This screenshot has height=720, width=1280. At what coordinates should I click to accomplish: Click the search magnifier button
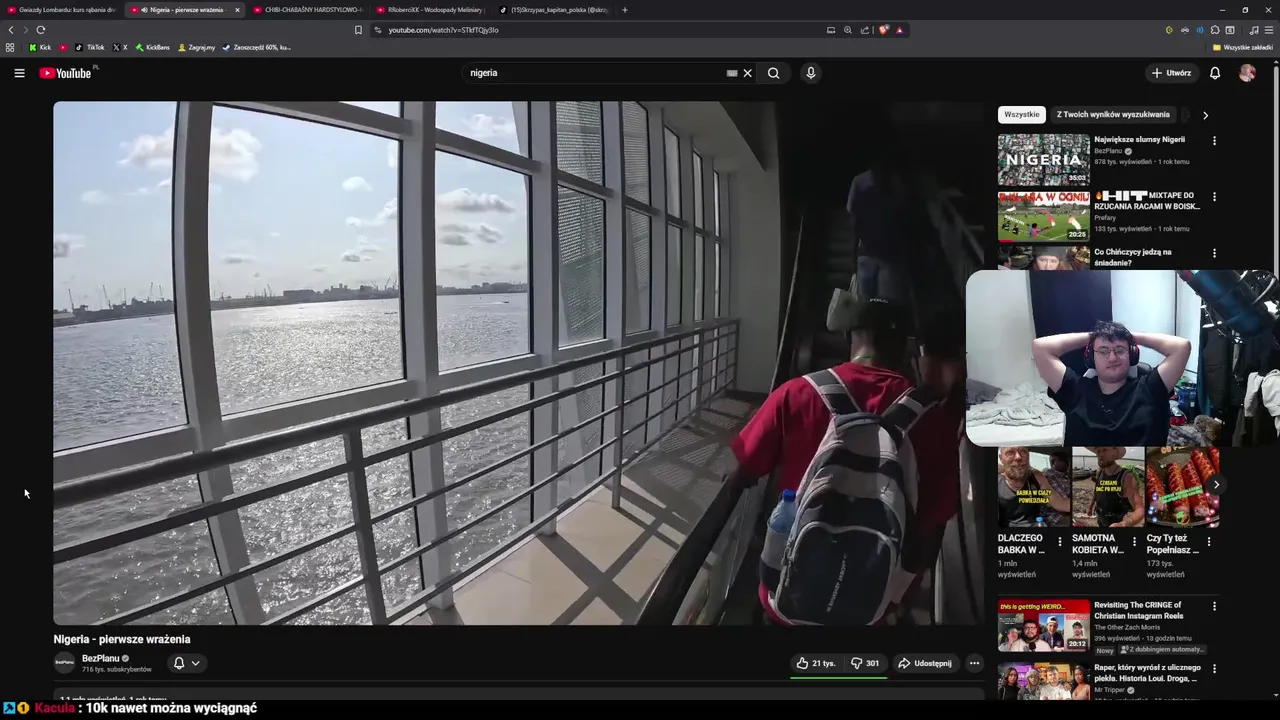click(x=773, y=73)
